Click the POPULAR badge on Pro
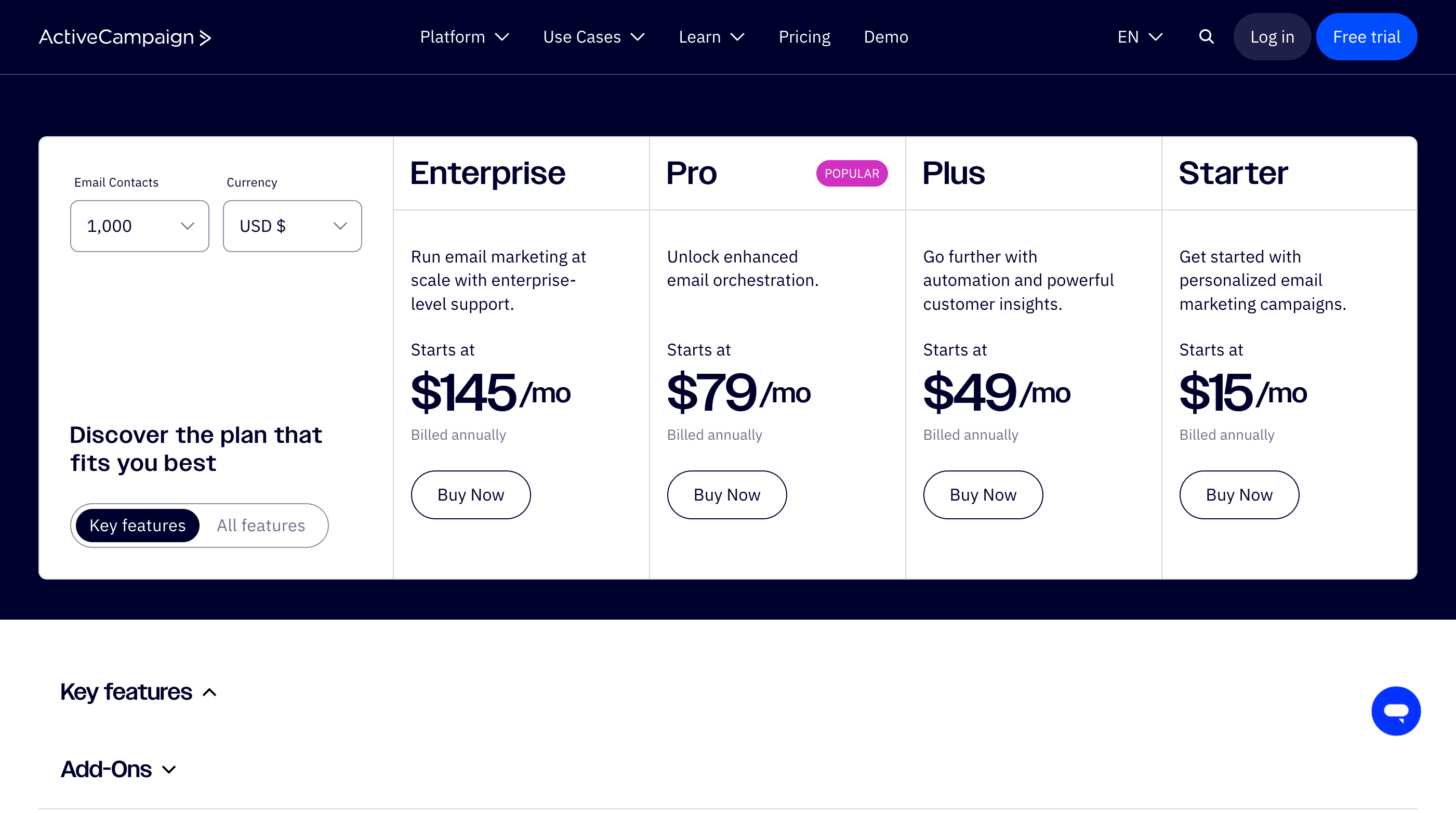1456x813 pixels. tap(851, 174)
